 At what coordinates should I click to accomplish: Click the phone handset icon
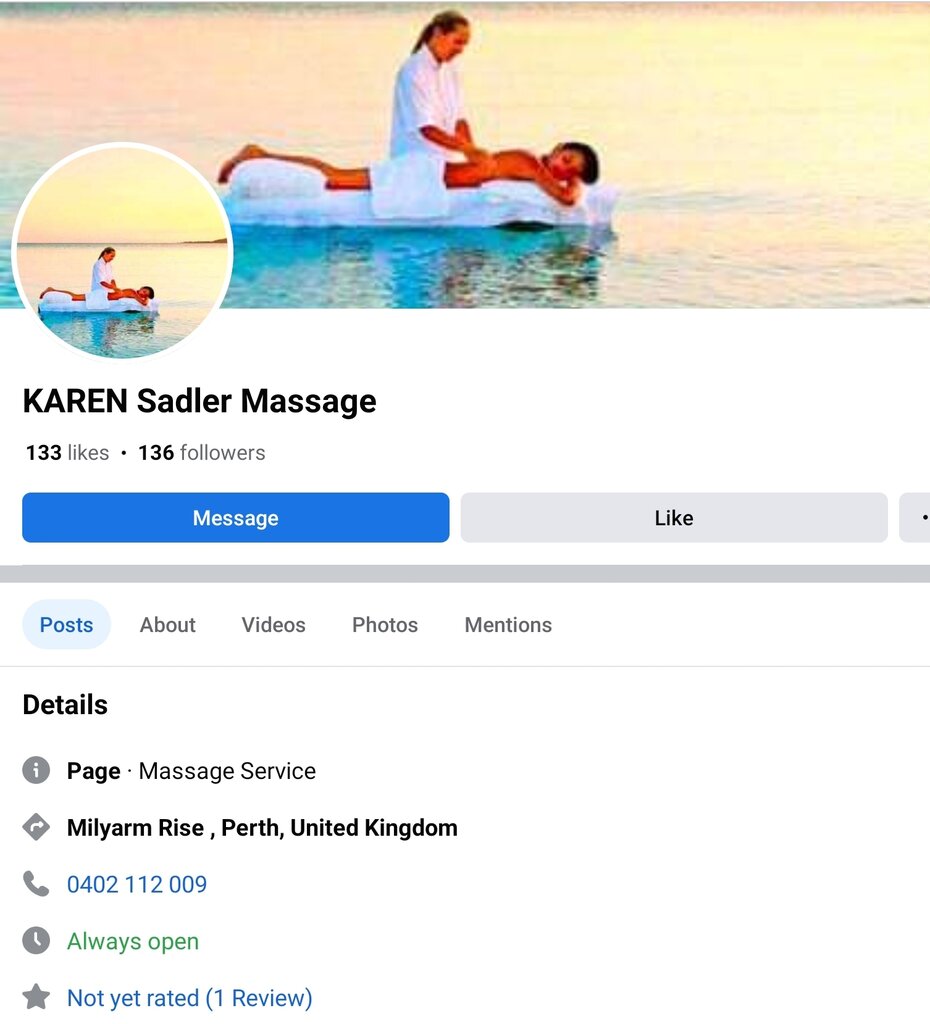(x=36, y=884)
